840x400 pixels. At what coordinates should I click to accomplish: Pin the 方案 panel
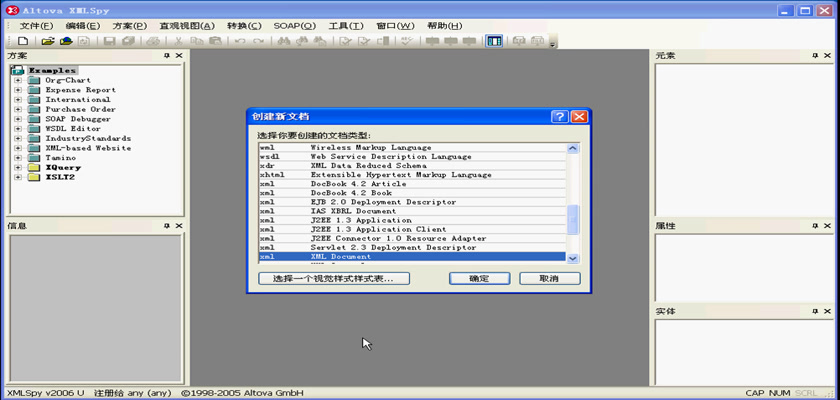click(167, 56)
